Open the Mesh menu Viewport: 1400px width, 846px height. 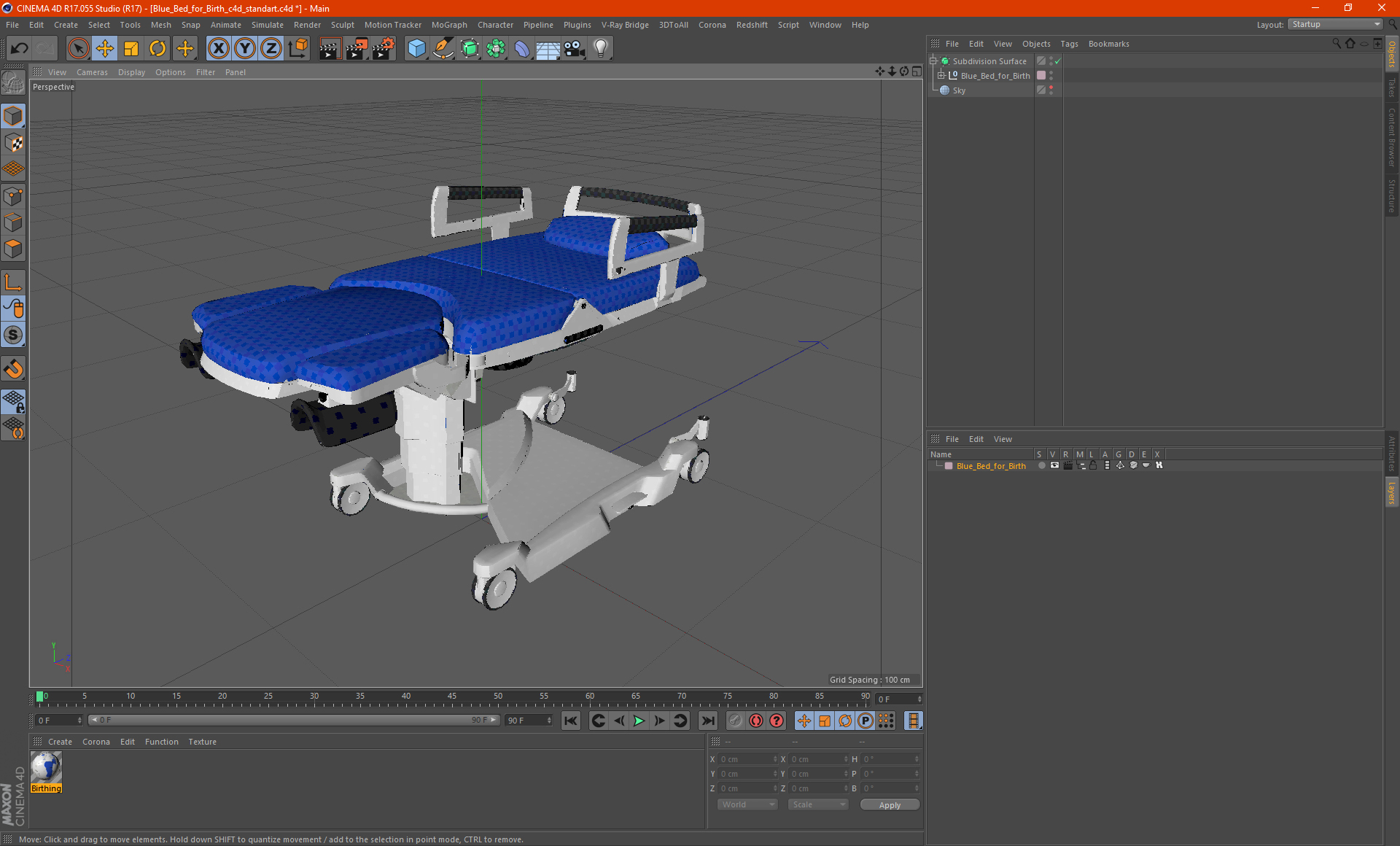160,25
